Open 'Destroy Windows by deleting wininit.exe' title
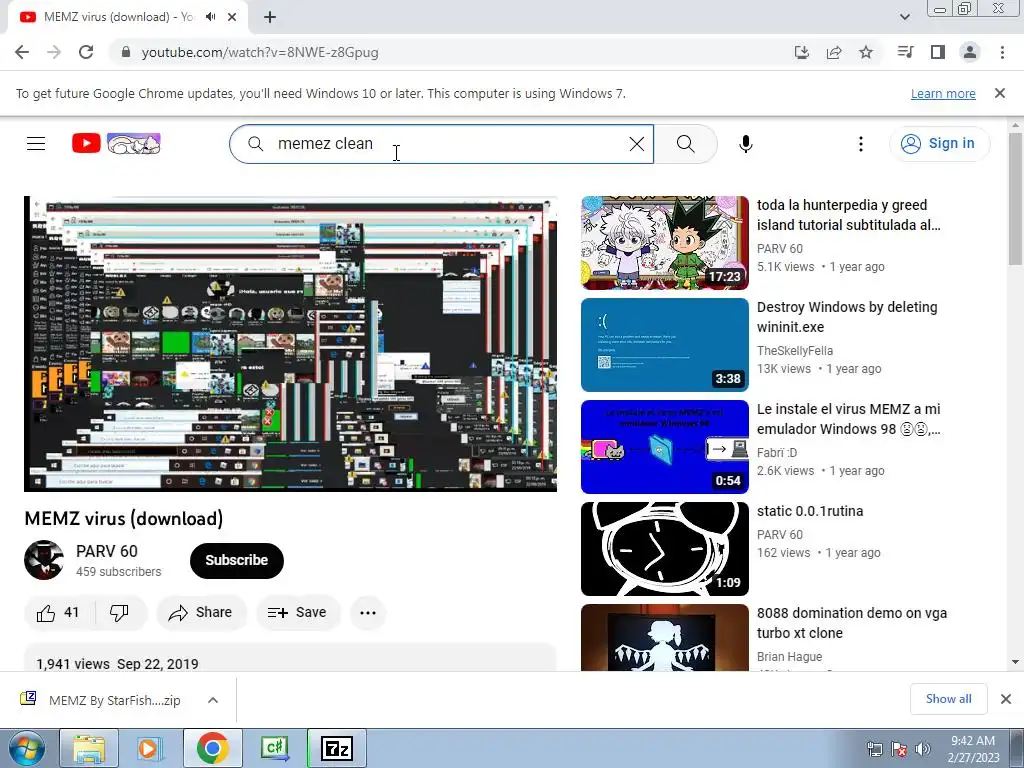The width and height of the screenshot is (1024, 768). tap(847, 317)
